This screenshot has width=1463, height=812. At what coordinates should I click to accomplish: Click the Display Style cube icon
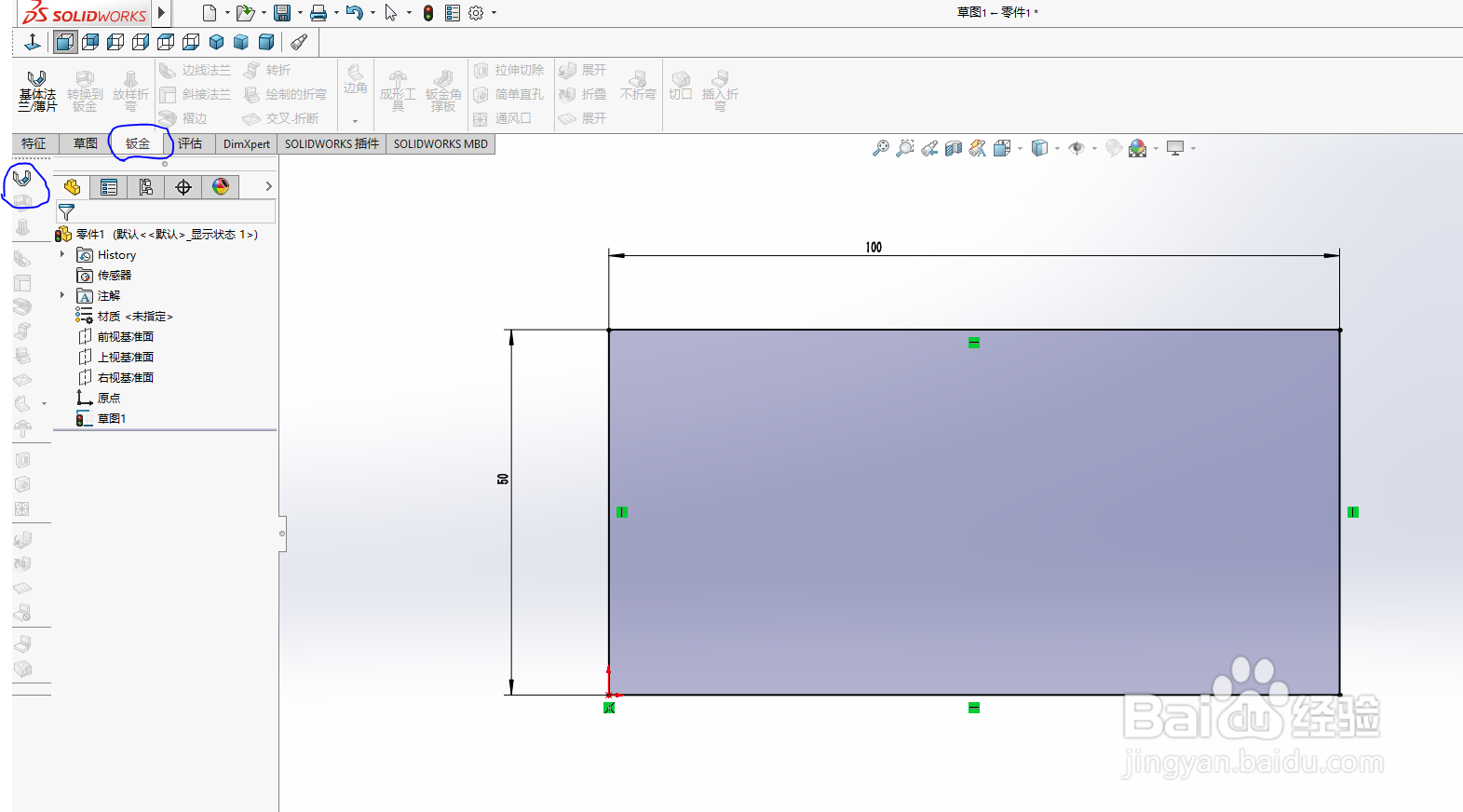[x=1040, y=148]
